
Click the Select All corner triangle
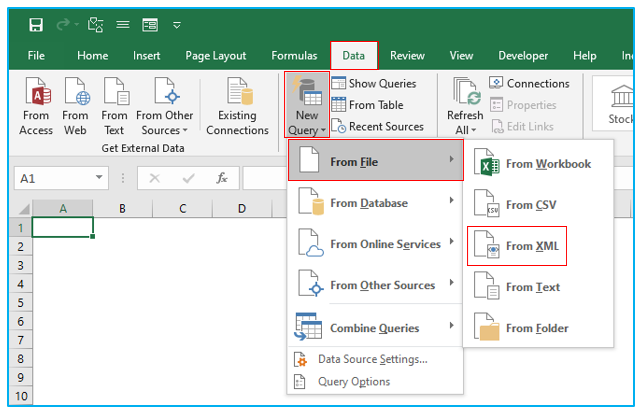24,209
